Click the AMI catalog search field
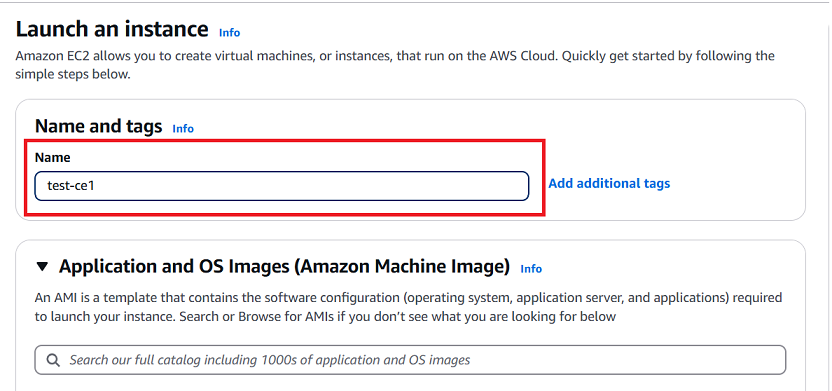Screen dimensions: 832x391 point(410,360)
